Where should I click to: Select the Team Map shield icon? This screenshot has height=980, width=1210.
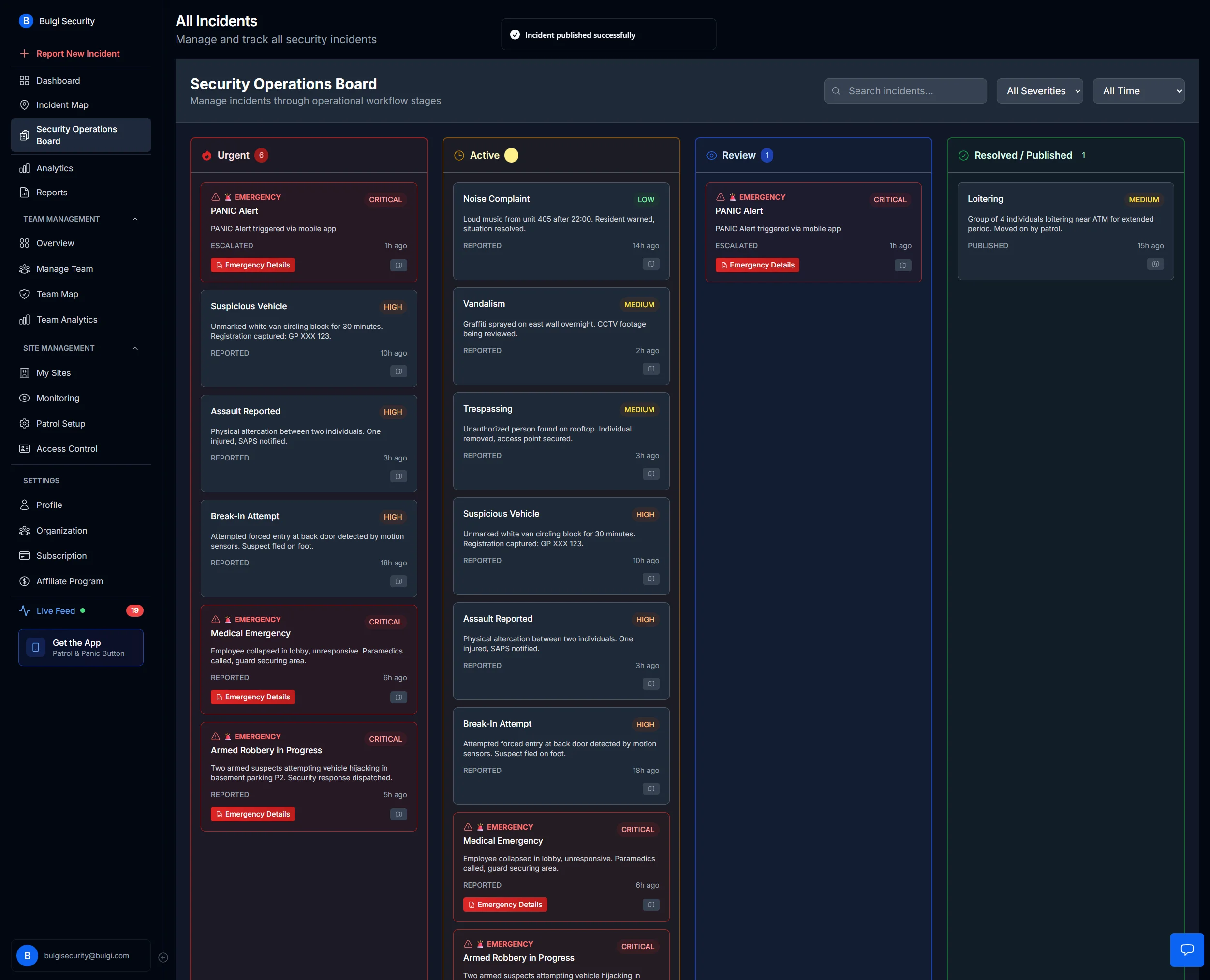[24, 294]
